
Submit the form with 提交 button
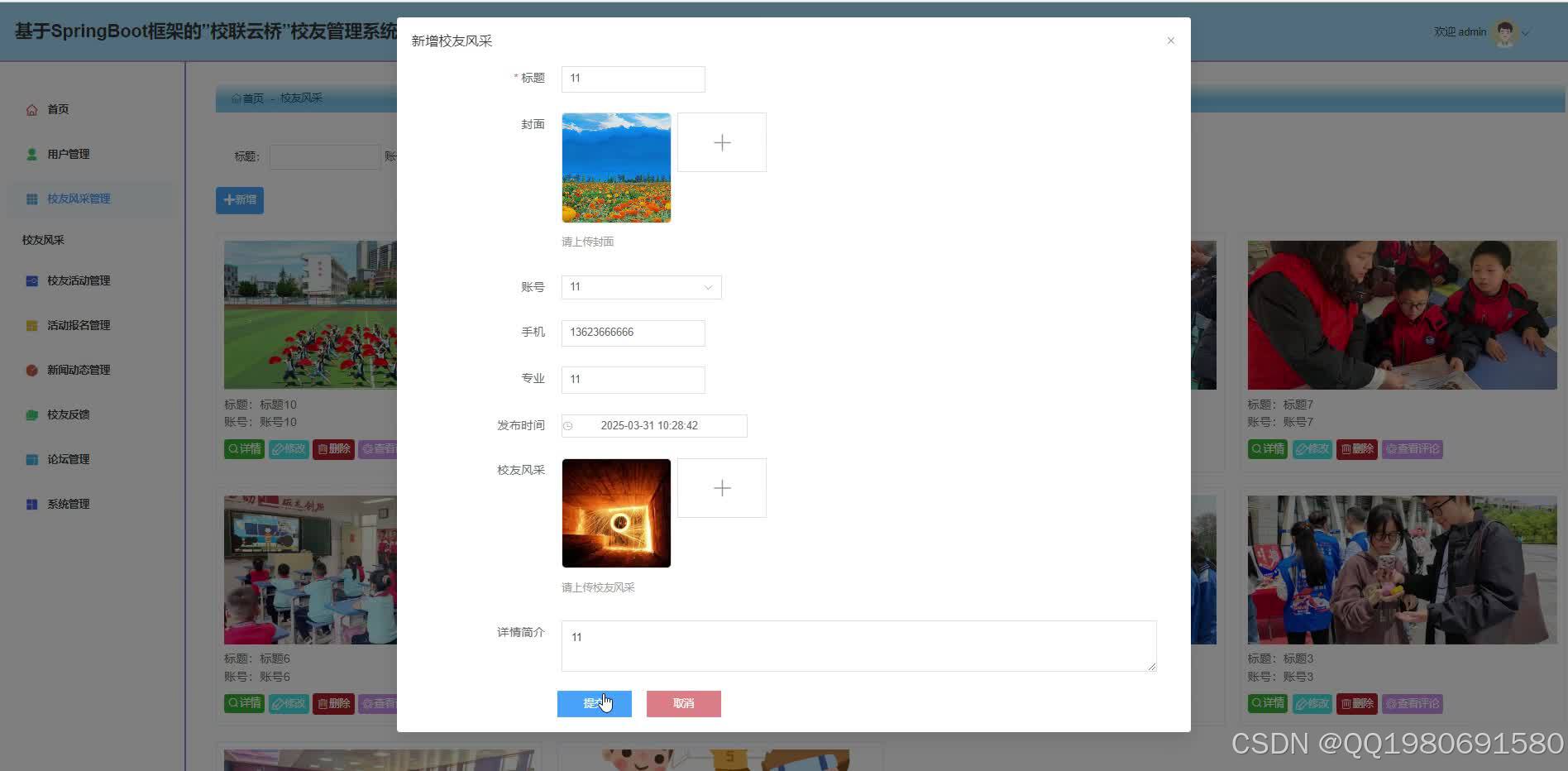click(594, 703)
